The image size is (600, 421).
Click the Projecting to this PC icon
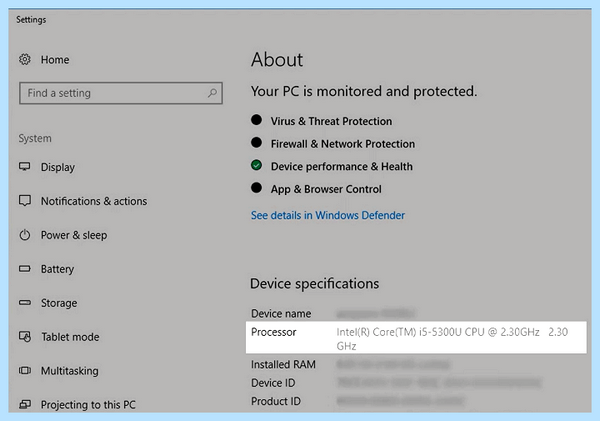(25, 404)
